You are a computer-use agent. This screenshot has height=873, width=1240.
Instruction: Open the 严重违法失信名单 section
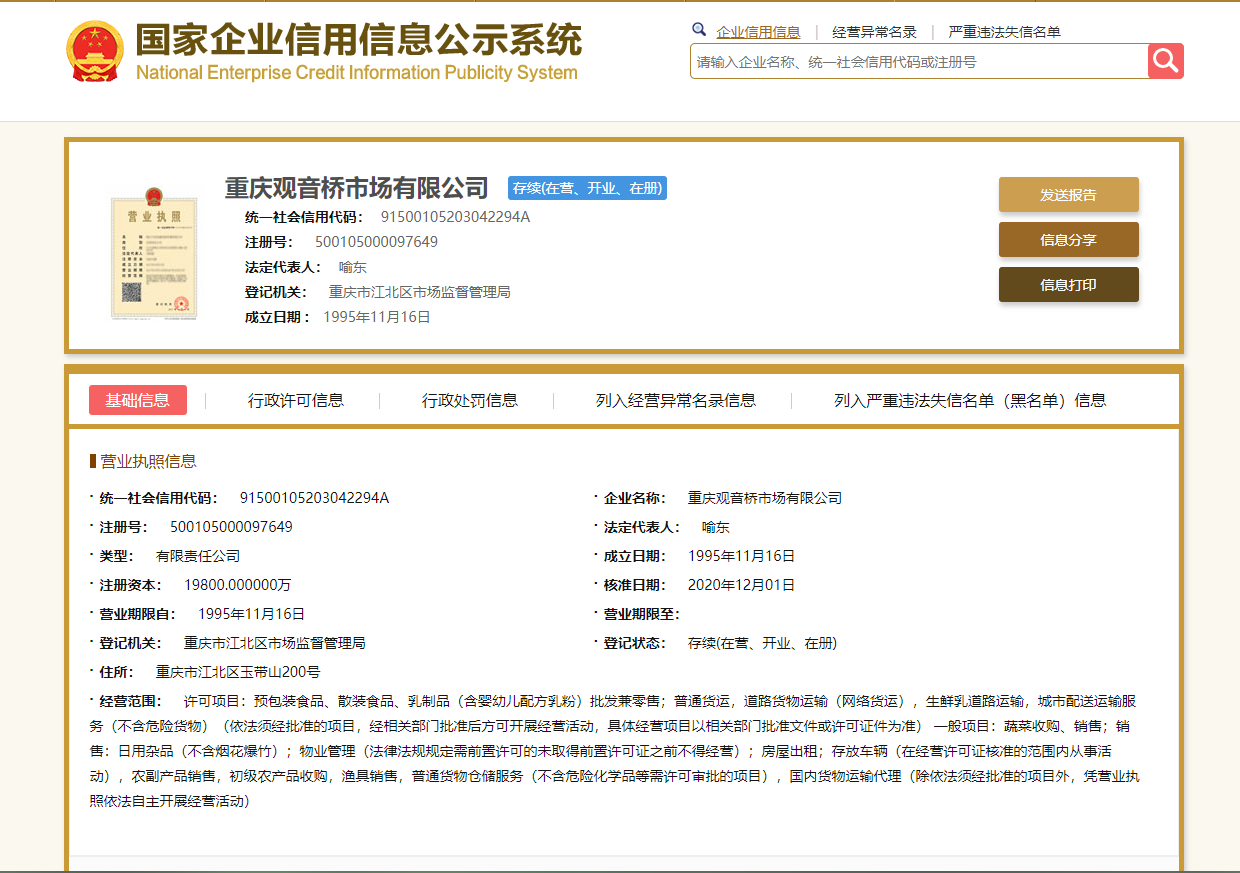[x=1004, y=31]
